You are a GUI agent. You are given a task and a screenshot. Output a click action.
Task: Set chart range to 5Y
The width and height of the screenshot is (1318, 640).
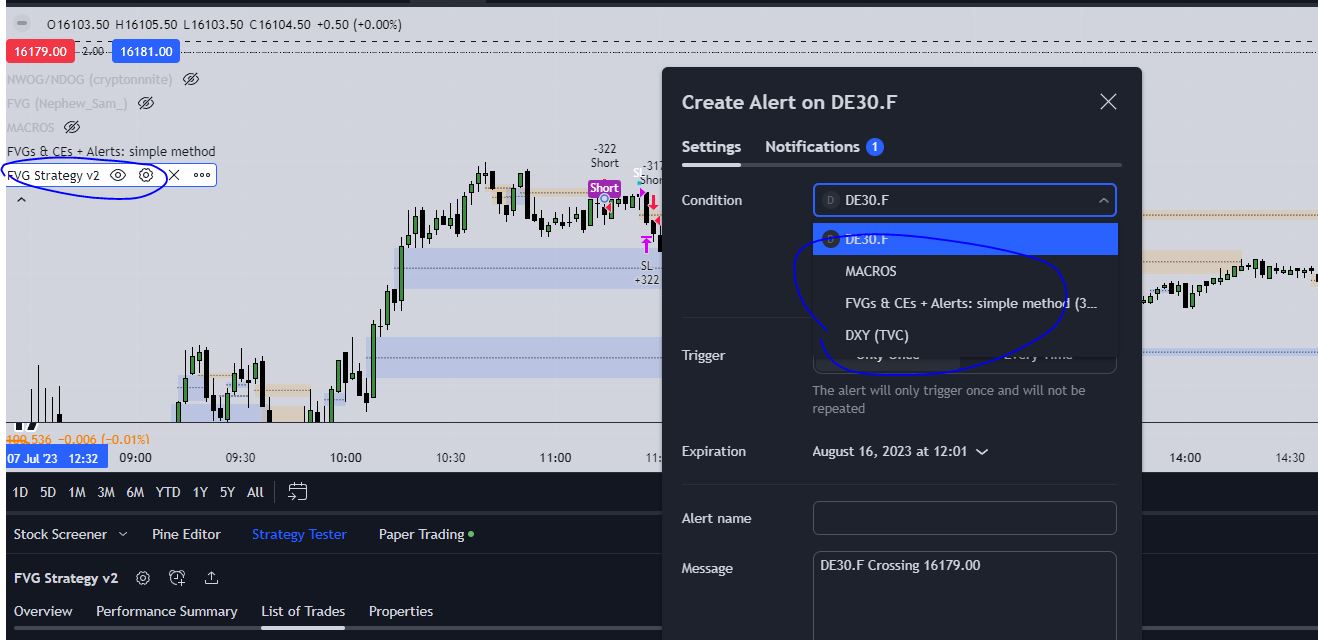[x=227, y=491]
